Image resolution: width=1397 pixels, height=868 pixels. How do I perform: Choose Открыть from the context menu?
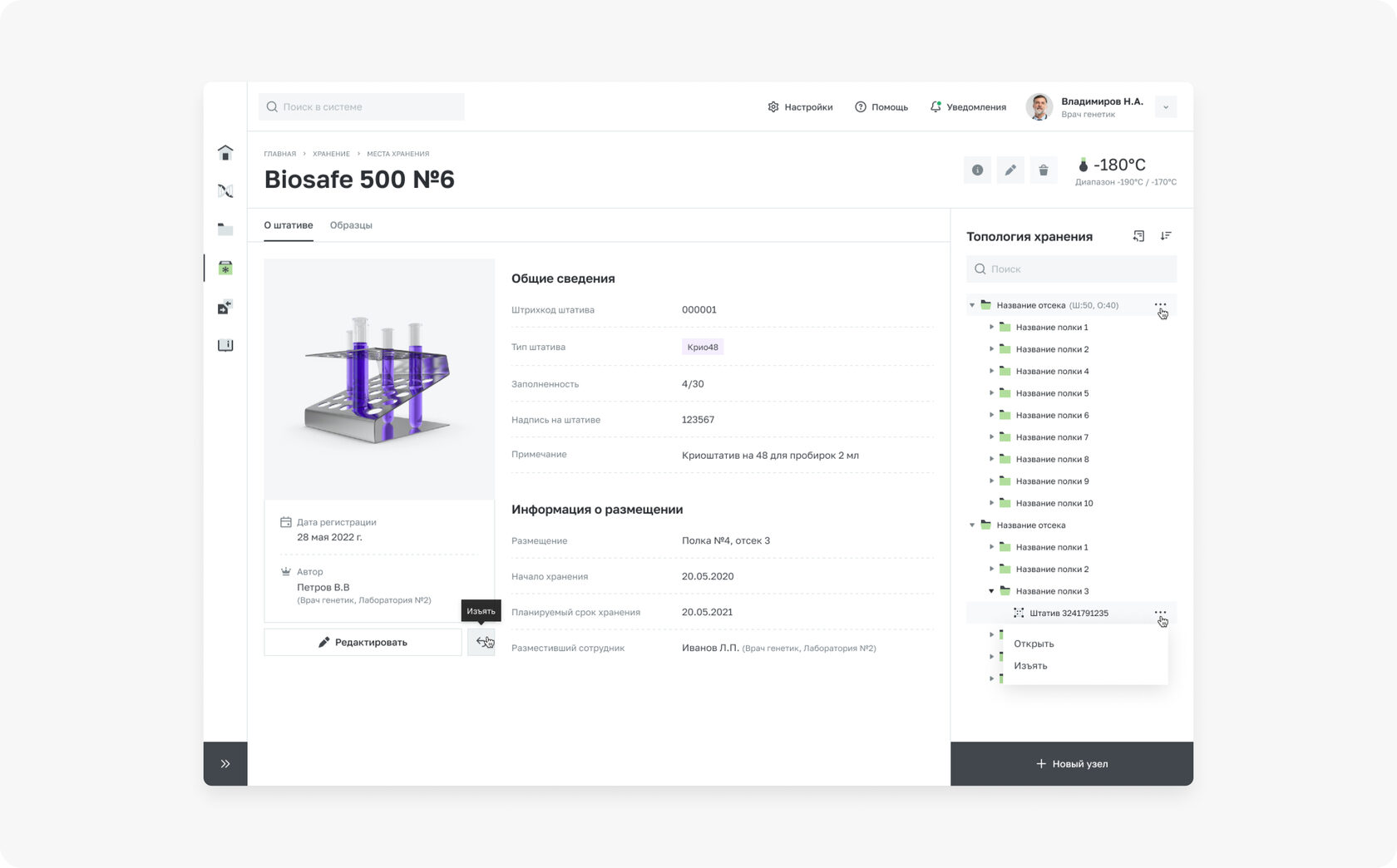pyautogui.click(x=1034, y=644)
